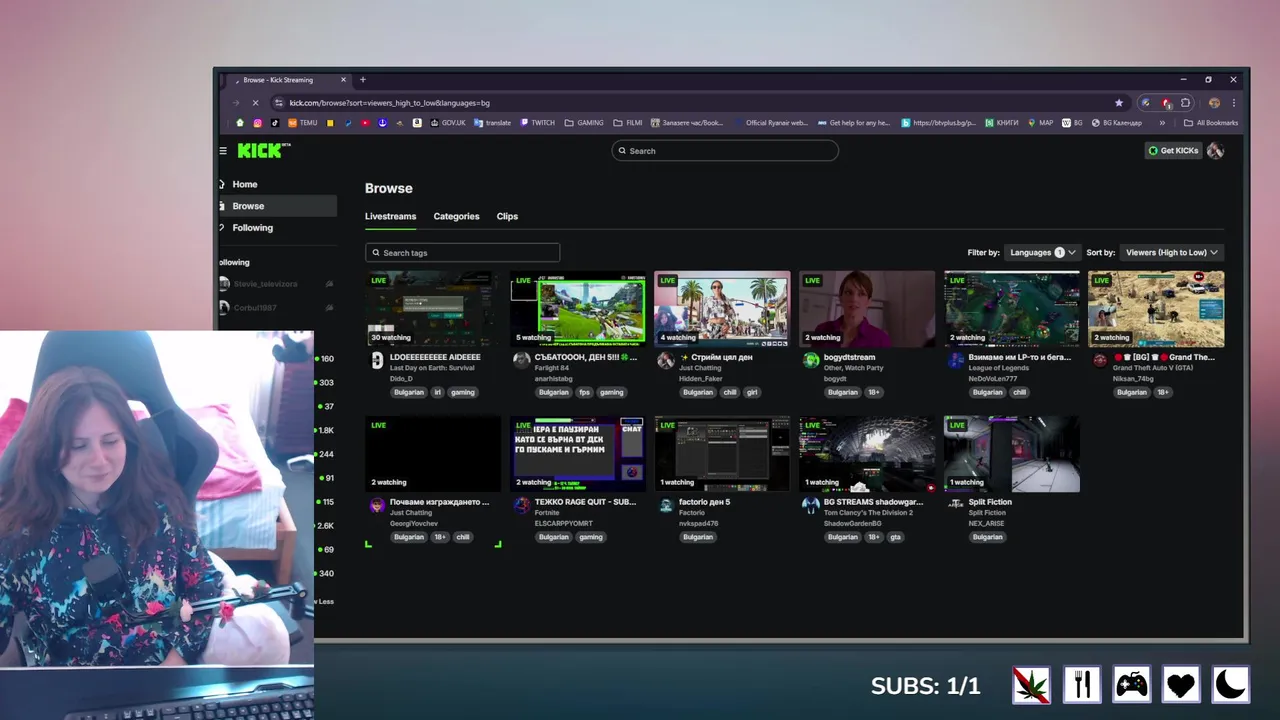1280x720 pixels.
Task: Open the bogydtstream stream thumbnail
Action: click(x=866, y=309)
